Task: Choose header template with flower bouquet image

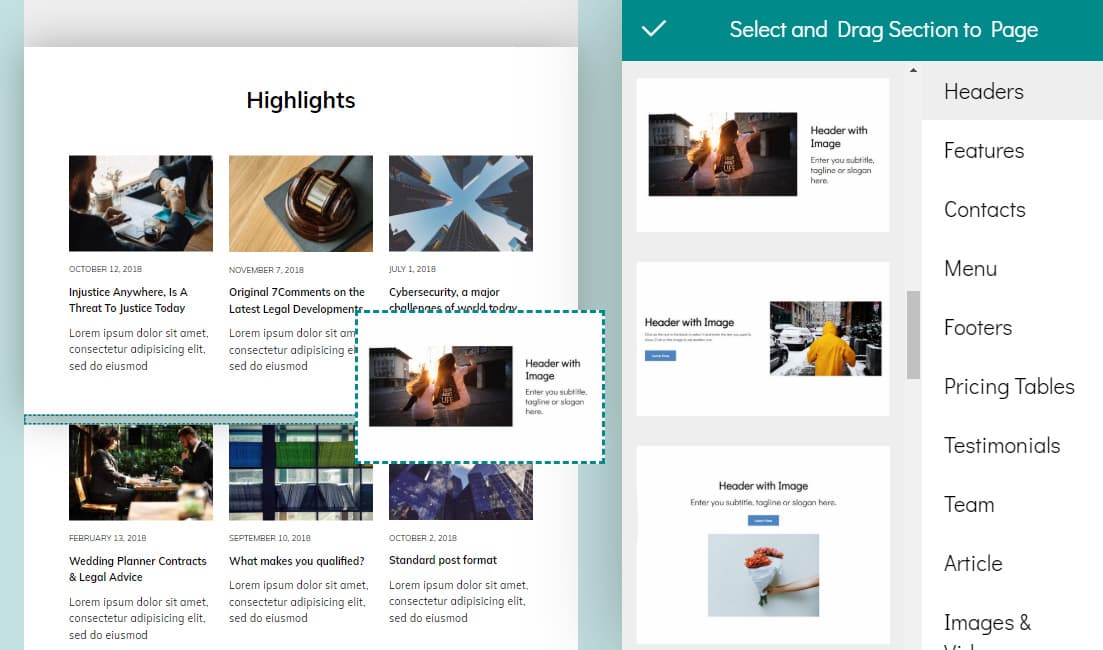Action: point(762,545)
